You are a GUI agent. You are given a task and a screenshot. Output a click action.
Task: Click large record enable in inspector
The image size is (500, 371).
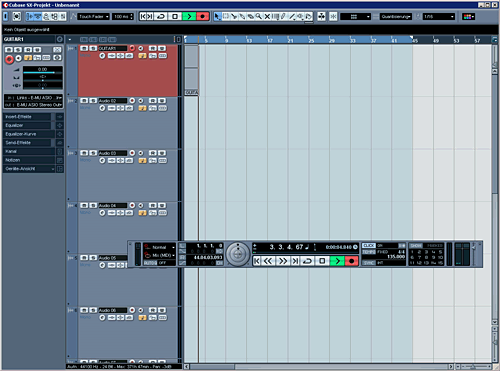(x=9, y=59)
